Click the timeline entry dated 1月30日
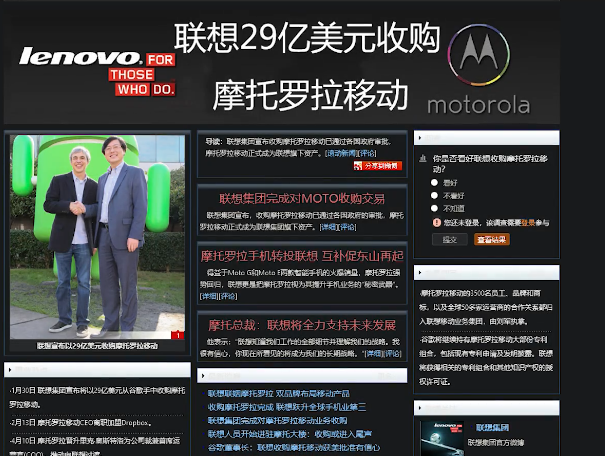Screen dimensions: 605x456 coord(97,397)
